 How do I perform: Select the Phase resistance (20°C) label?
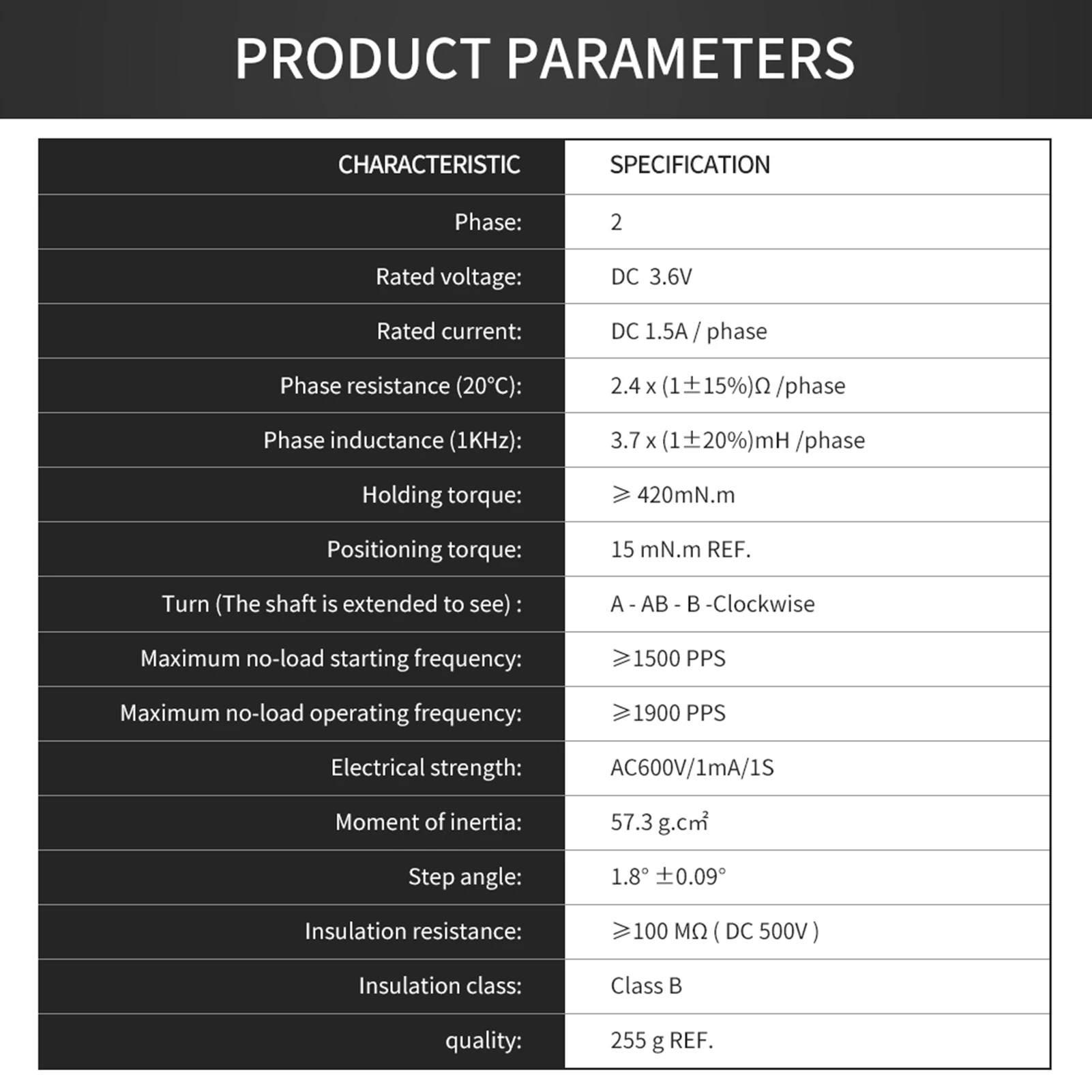click(400, 386)
